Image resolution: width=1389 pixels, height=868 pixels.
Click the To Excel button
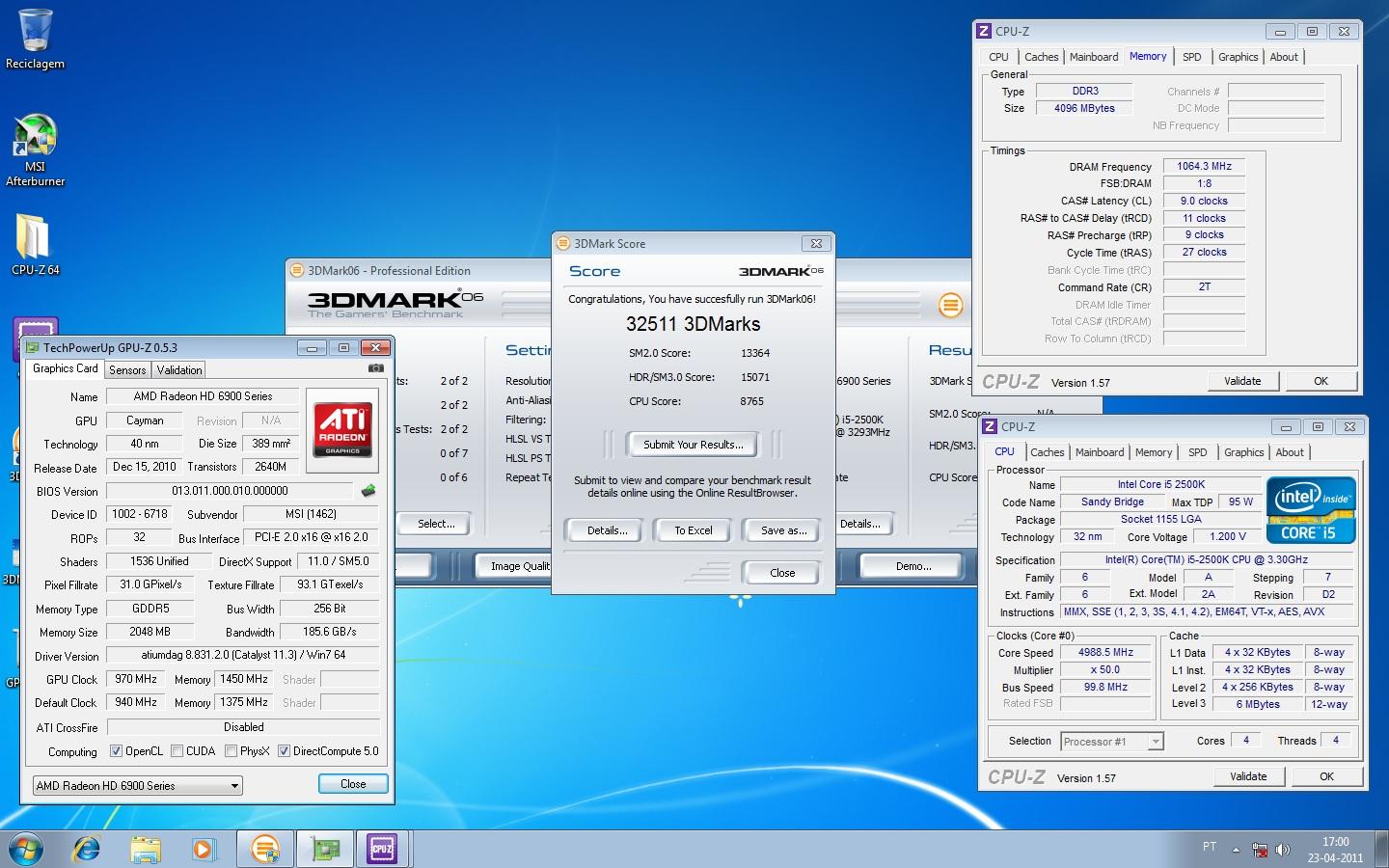[x=694, y=530]
